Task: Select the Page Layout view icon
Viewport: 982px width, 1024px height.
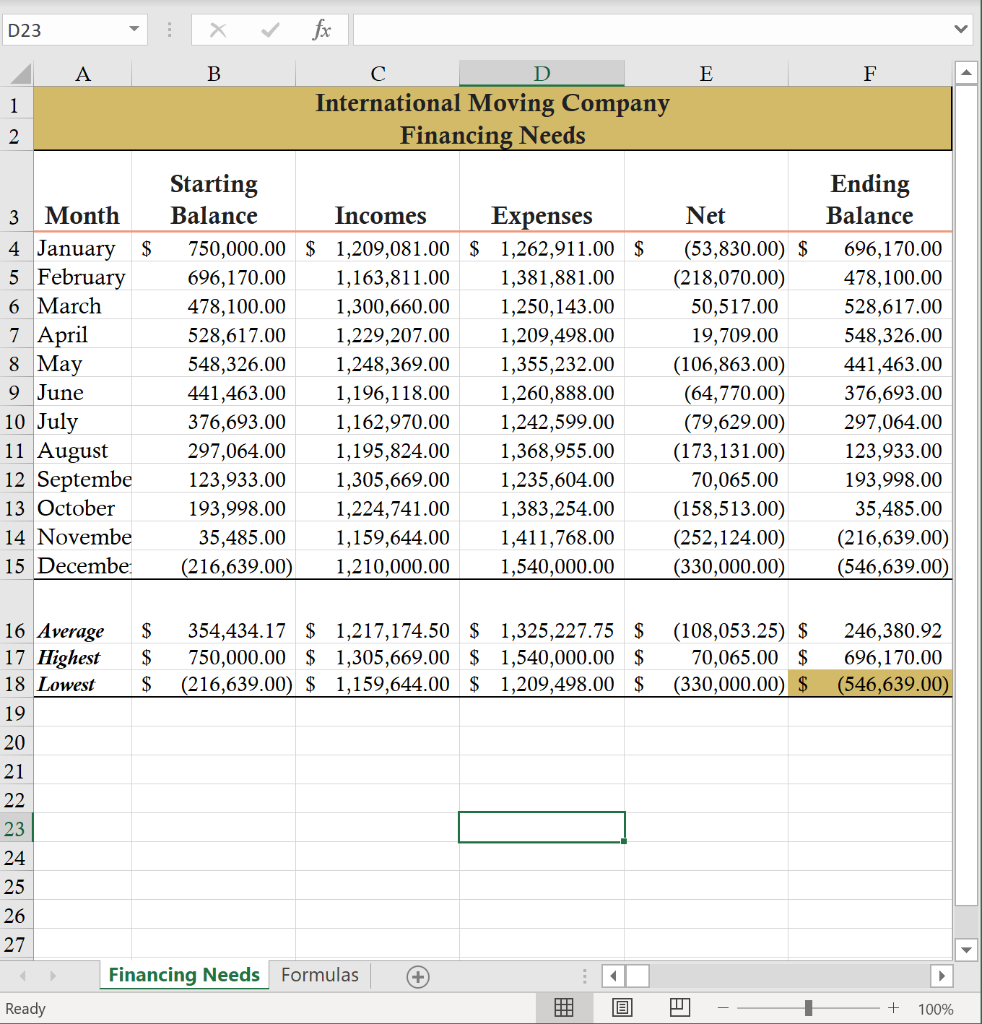Action: (x=622, y=1008)
